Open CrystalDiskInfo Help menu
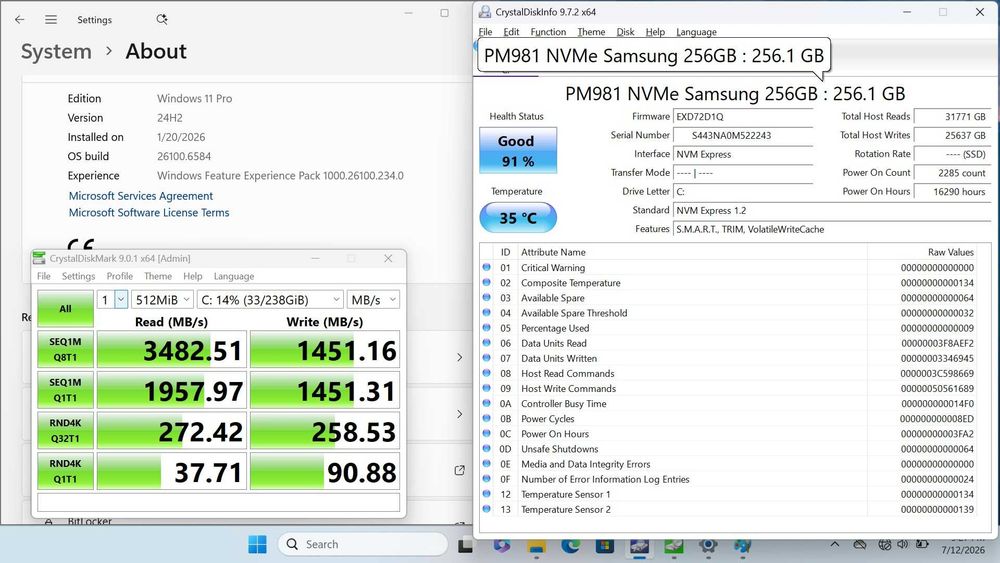Screen dimensions: 1000x563 click(655, 32)
